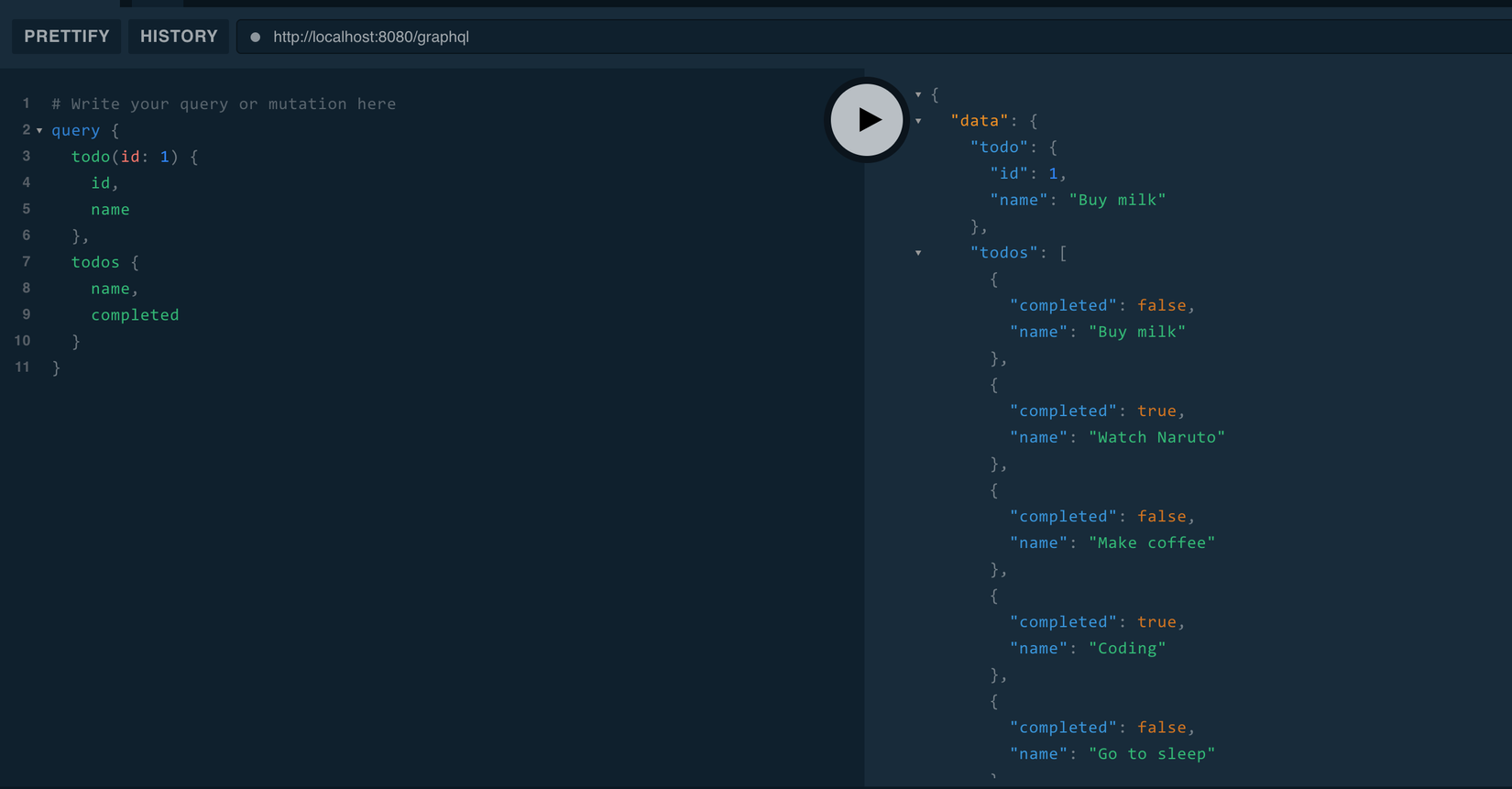Viewport: 1512px width, 789px height.
Task: Click the "Coding" value in the response
Action: tap(1127, 648)
